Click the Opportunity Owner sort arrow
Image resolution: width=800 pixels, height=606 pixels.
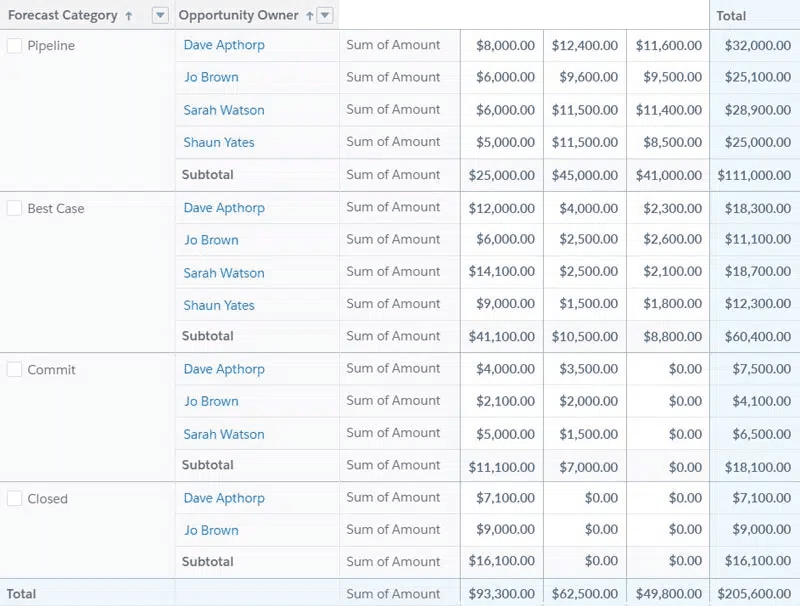309,16
